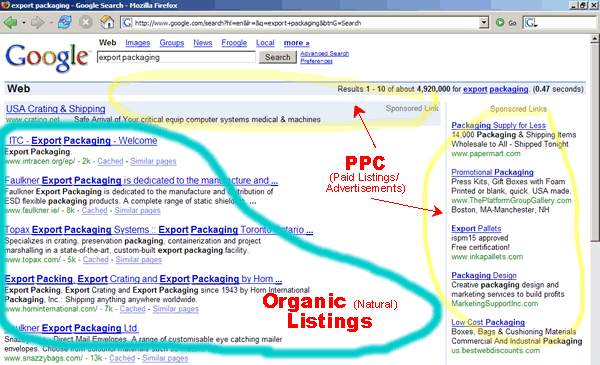Open the back button history dropdown arrow

(24, 23)
